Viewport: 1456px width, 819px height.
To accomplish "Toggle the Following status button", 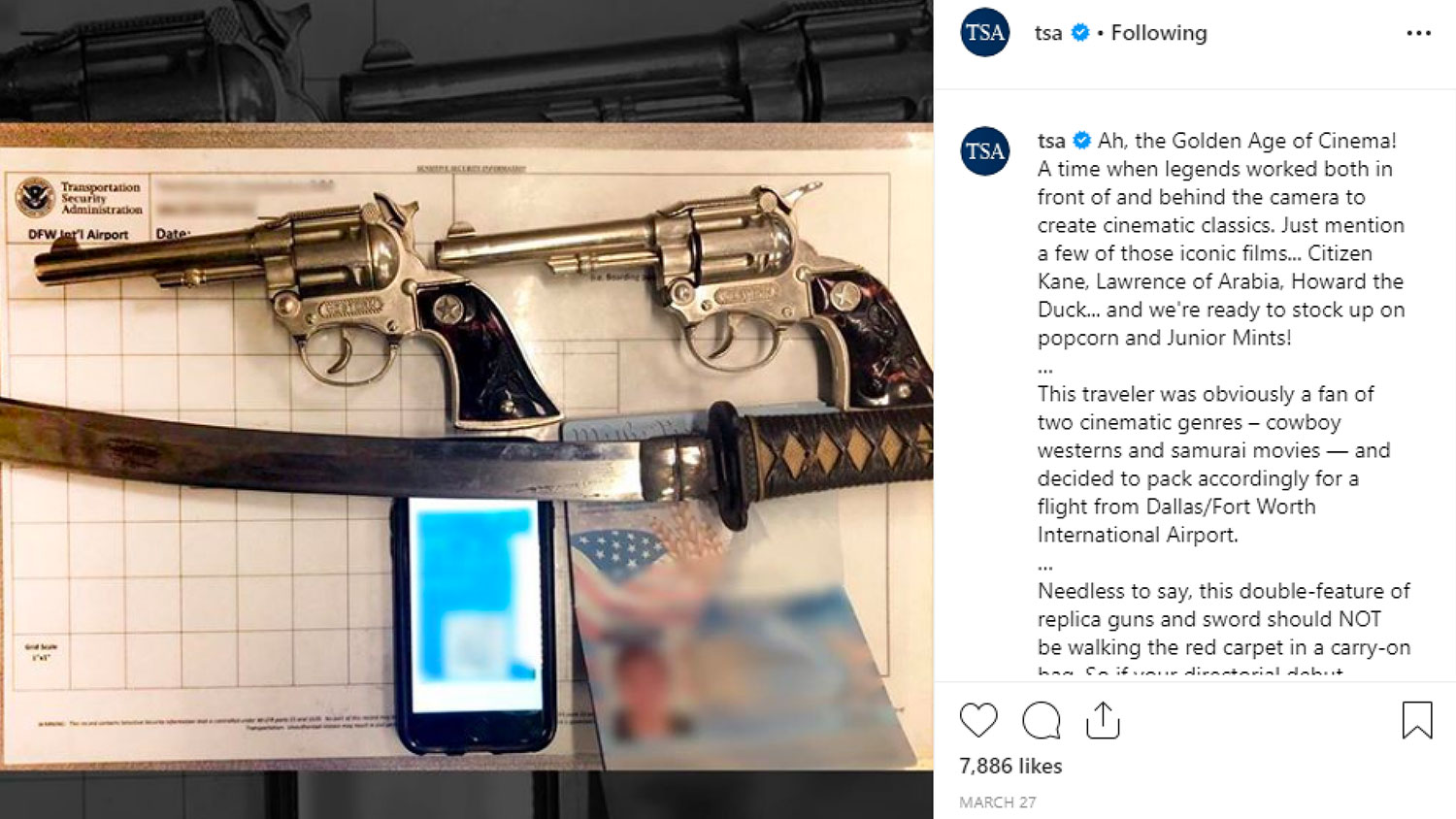I will (x=1159, y=33).
